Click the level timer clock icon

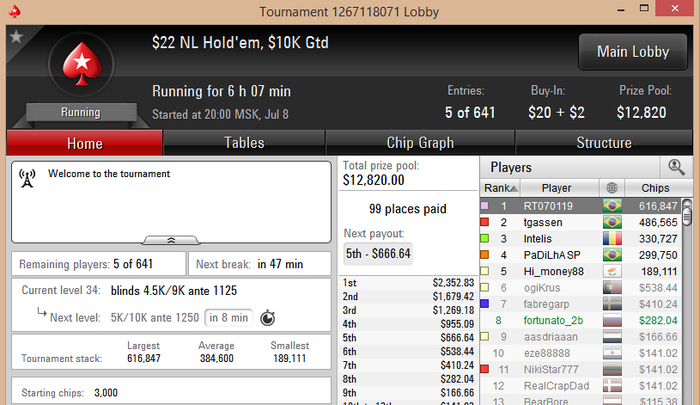[x=267, y=318]
